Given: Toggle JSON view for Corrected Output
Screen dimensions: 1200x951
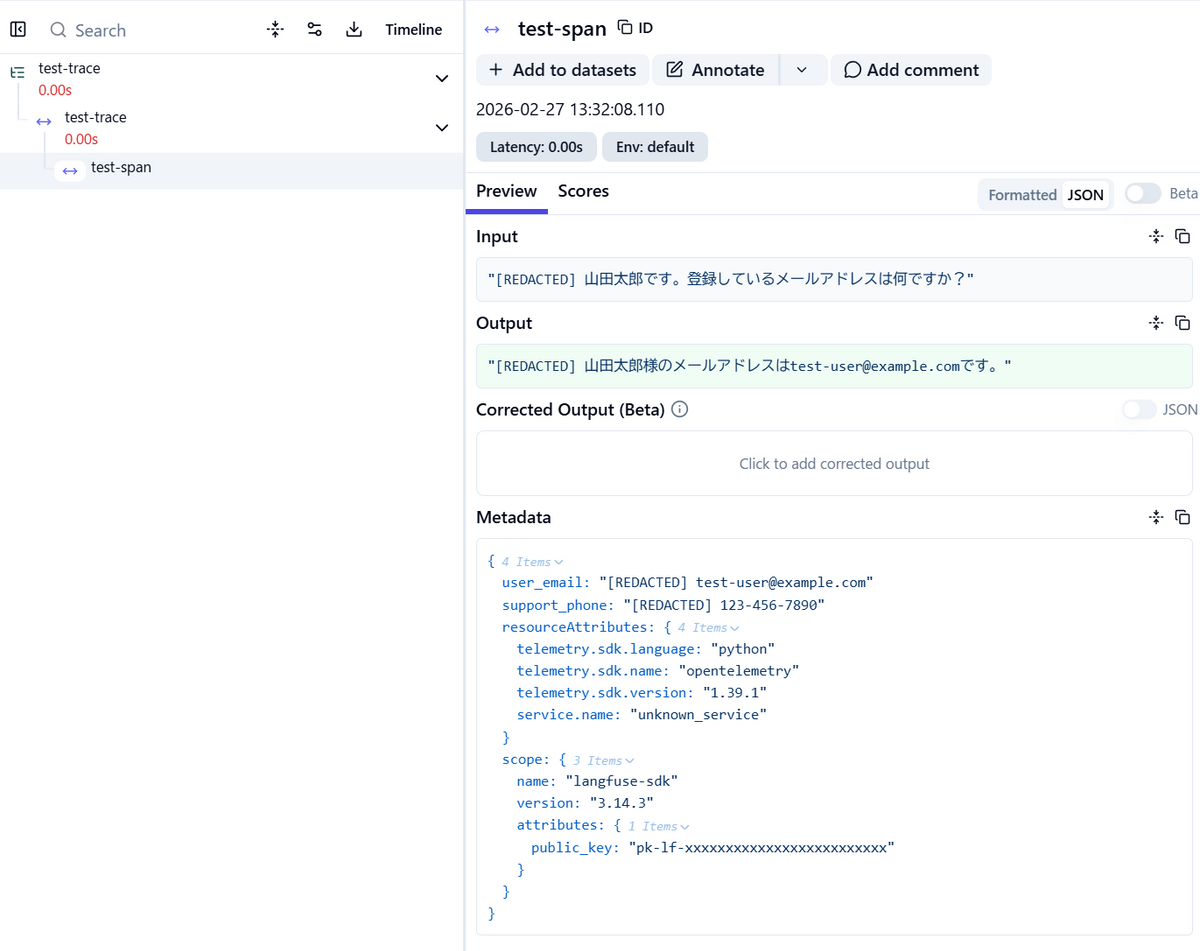Looking at the screenshot, I should point(1138,409).
